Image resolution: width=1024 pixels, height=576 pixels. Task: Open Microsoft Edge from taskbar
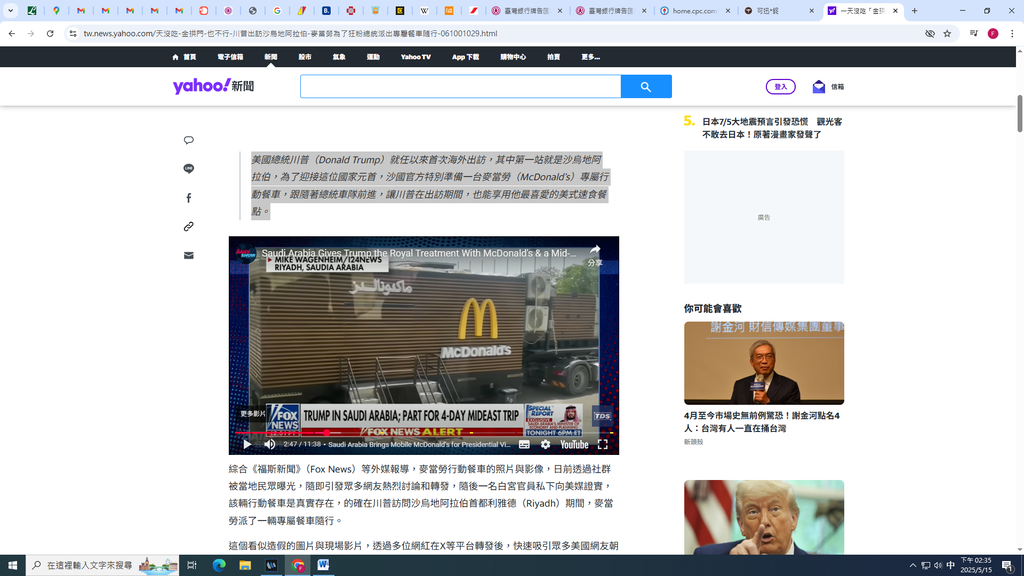219,566
